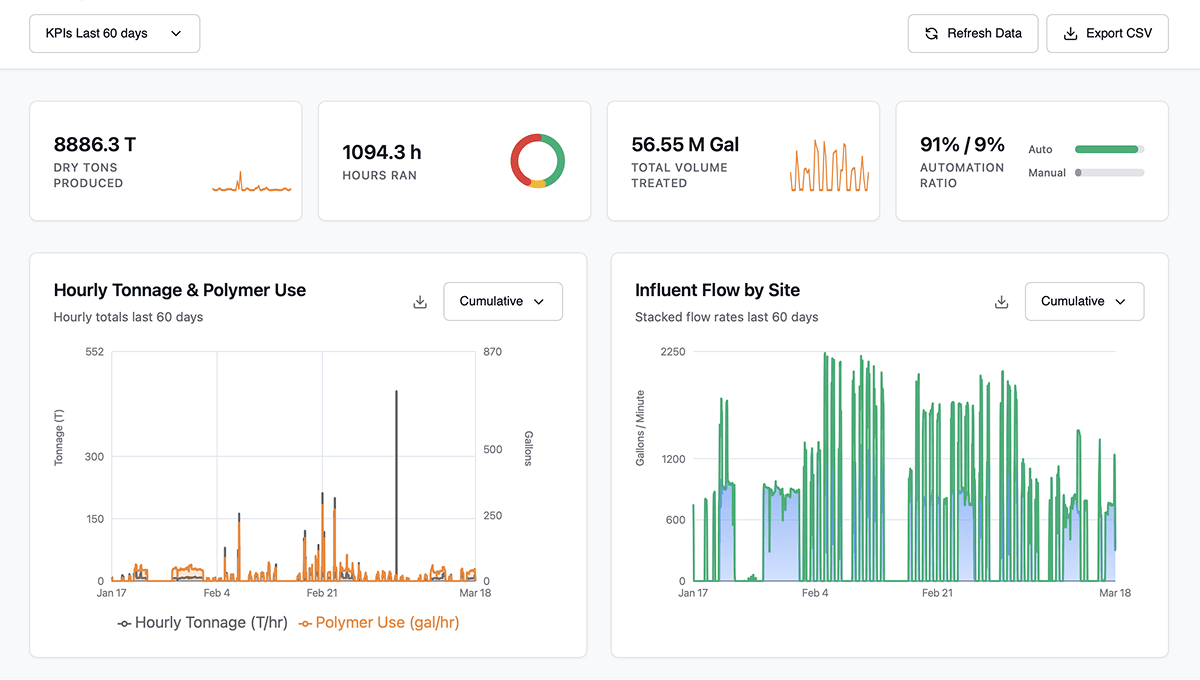Click the Total Volume Treated sparkline
Screen dimensions: 1200x680
tap(829, 166)
